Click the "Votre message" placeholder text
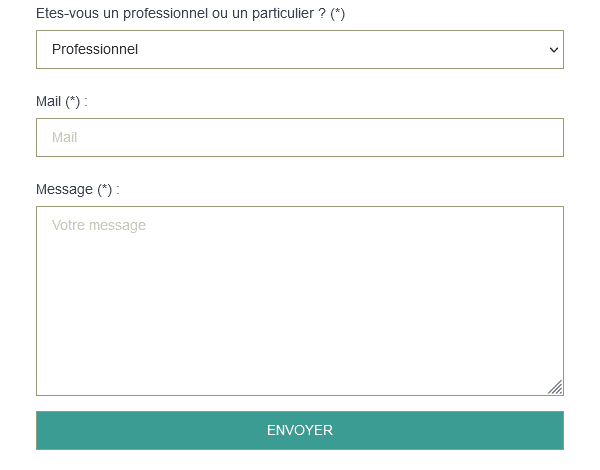The width and height of the screenshot is (600, 470). (x=99, y=225)
